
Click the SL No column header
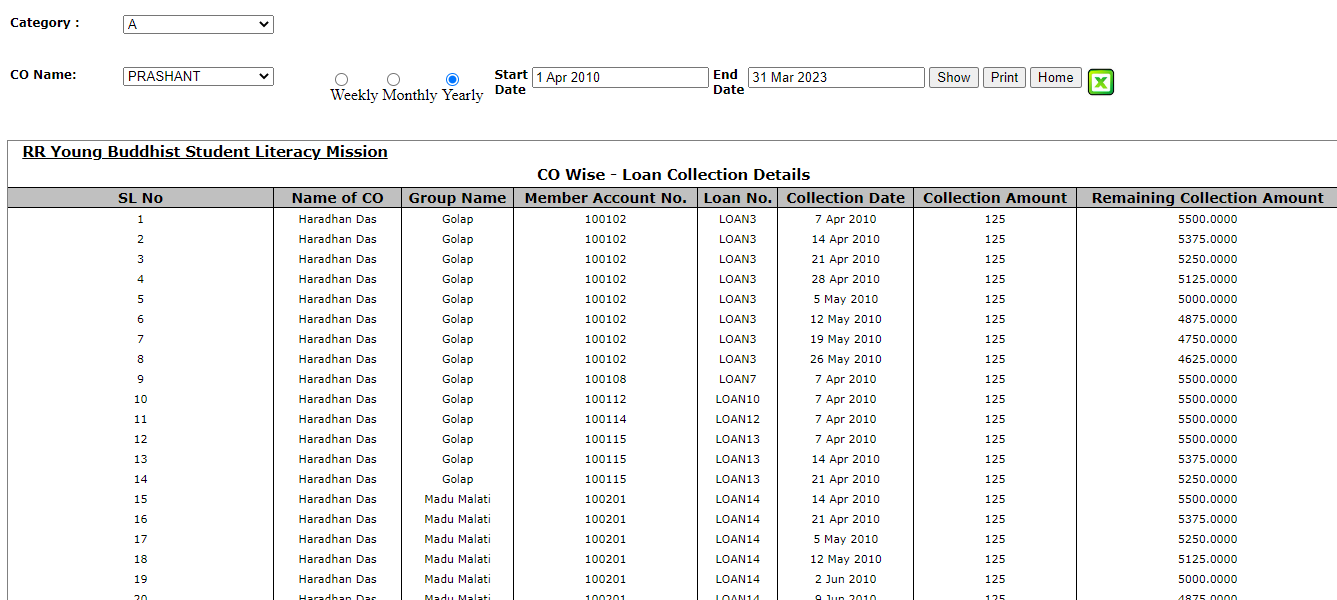tap(140, 198)
